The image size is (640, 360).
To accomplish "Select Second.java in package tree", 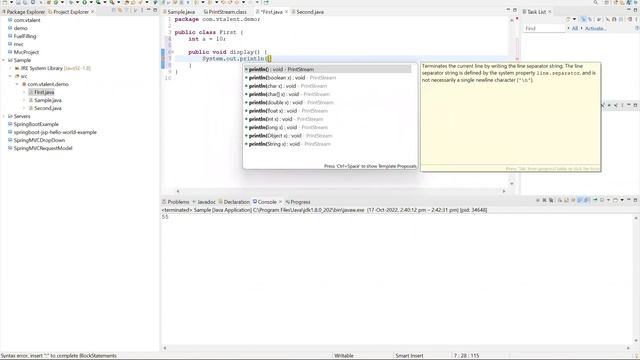I will coord(48,108).
